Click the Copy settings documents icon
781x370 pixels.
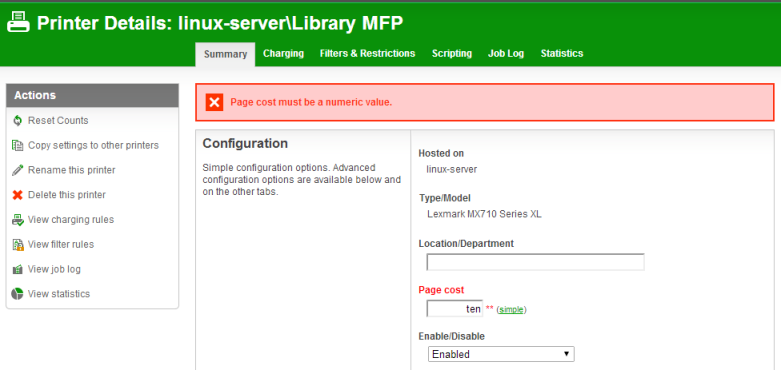pyautogui.click(x=17, y=145)
